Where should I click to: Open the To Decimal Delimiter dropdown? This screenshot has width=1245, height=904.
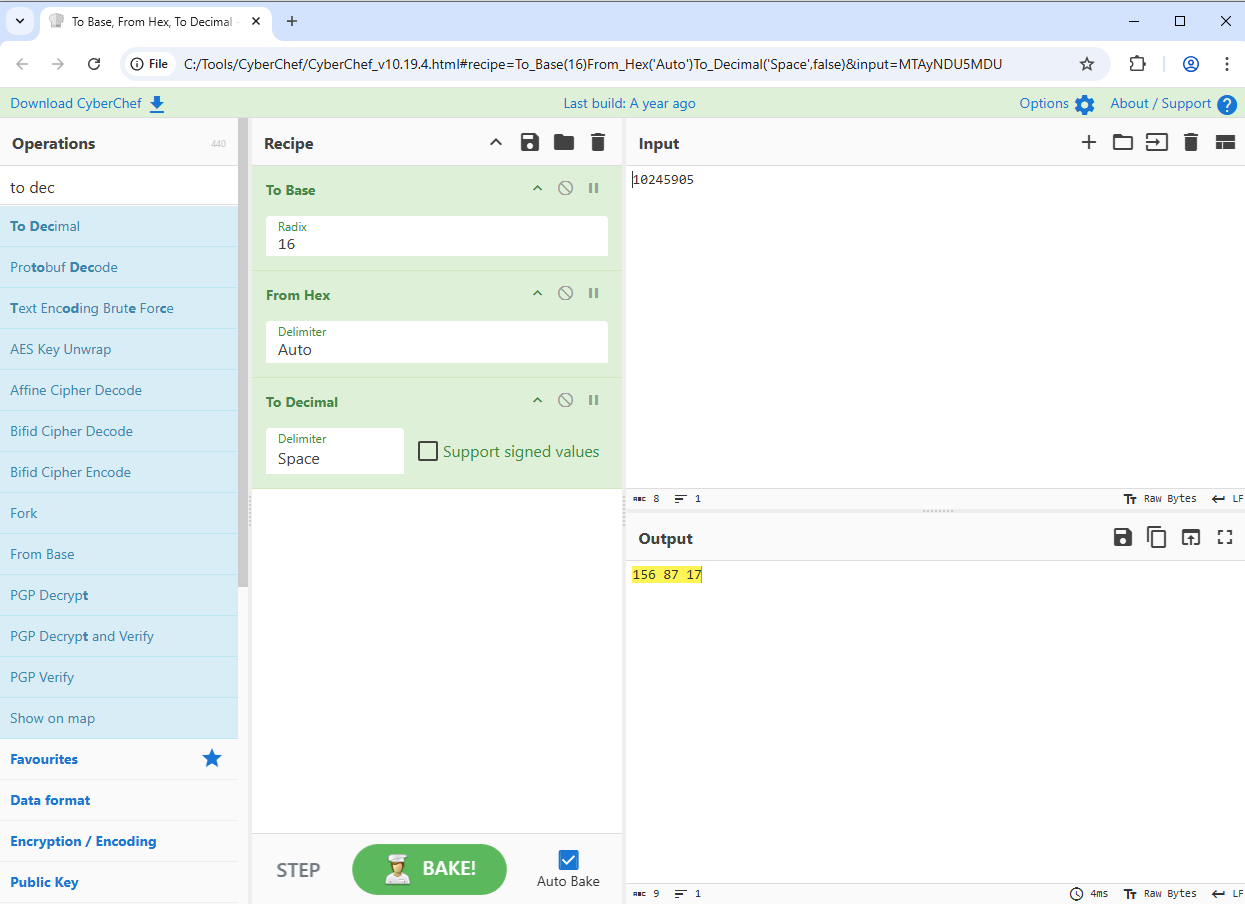pos(335,451)
